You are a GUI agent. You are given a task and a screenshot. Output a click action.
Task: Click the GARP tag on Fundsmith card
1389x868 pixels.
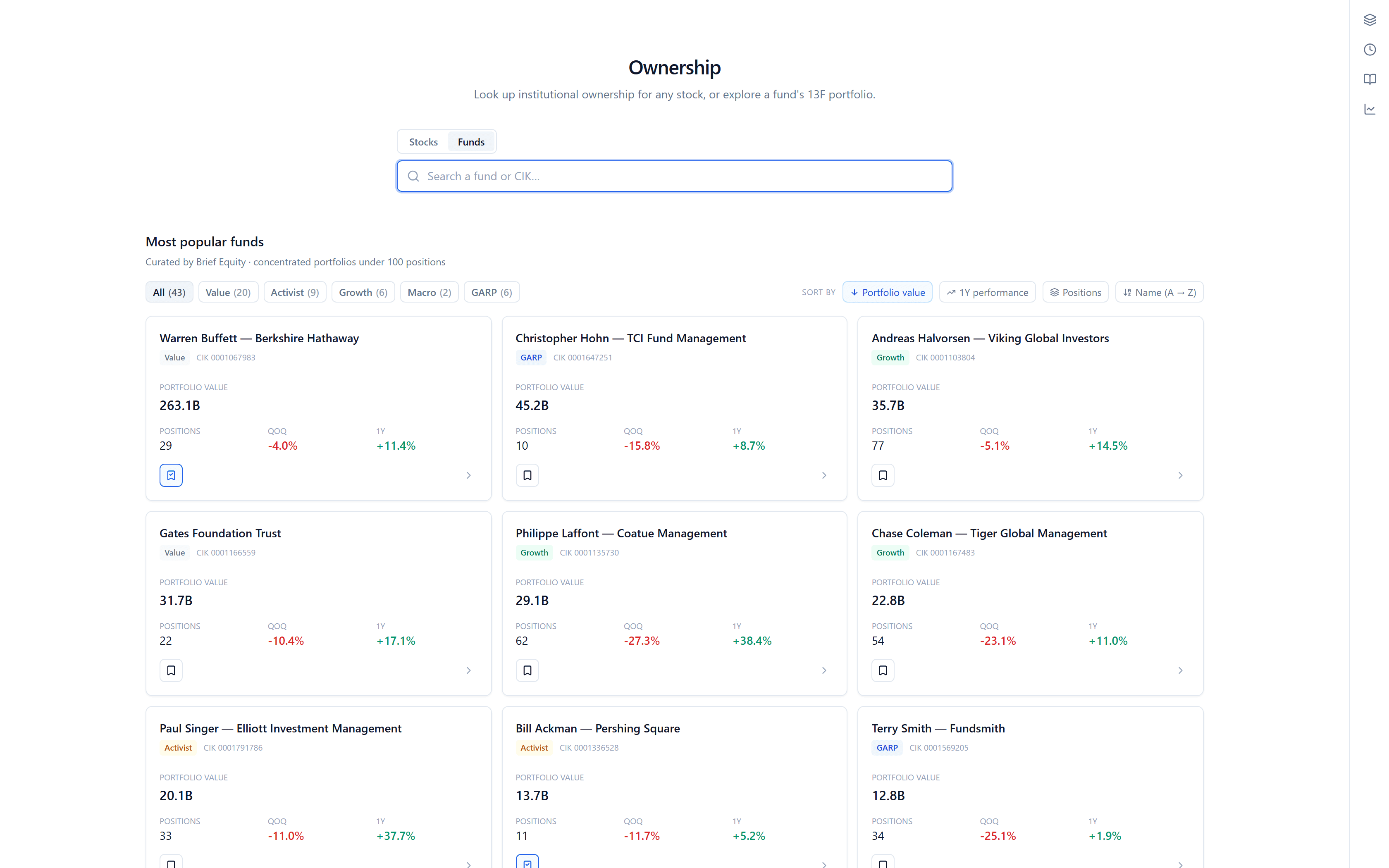pos(887,747)
